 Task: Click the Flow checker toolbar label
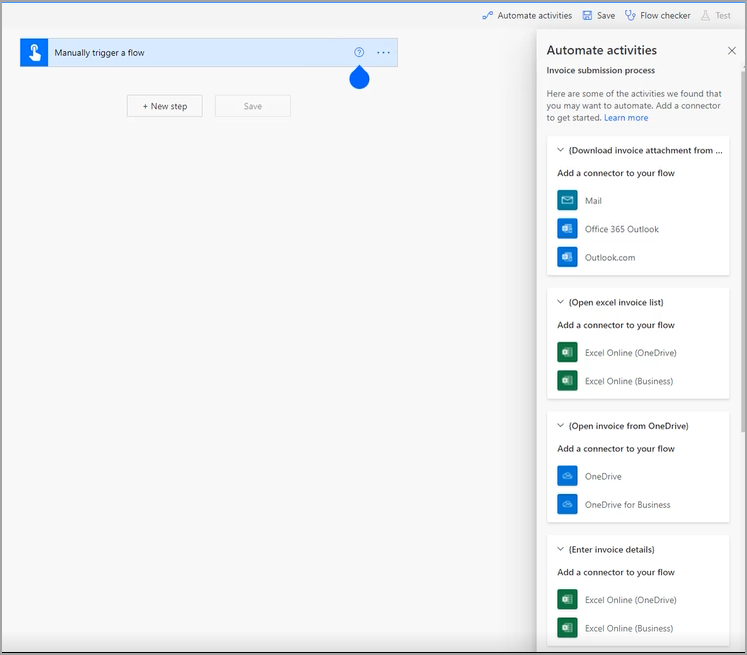665,16
